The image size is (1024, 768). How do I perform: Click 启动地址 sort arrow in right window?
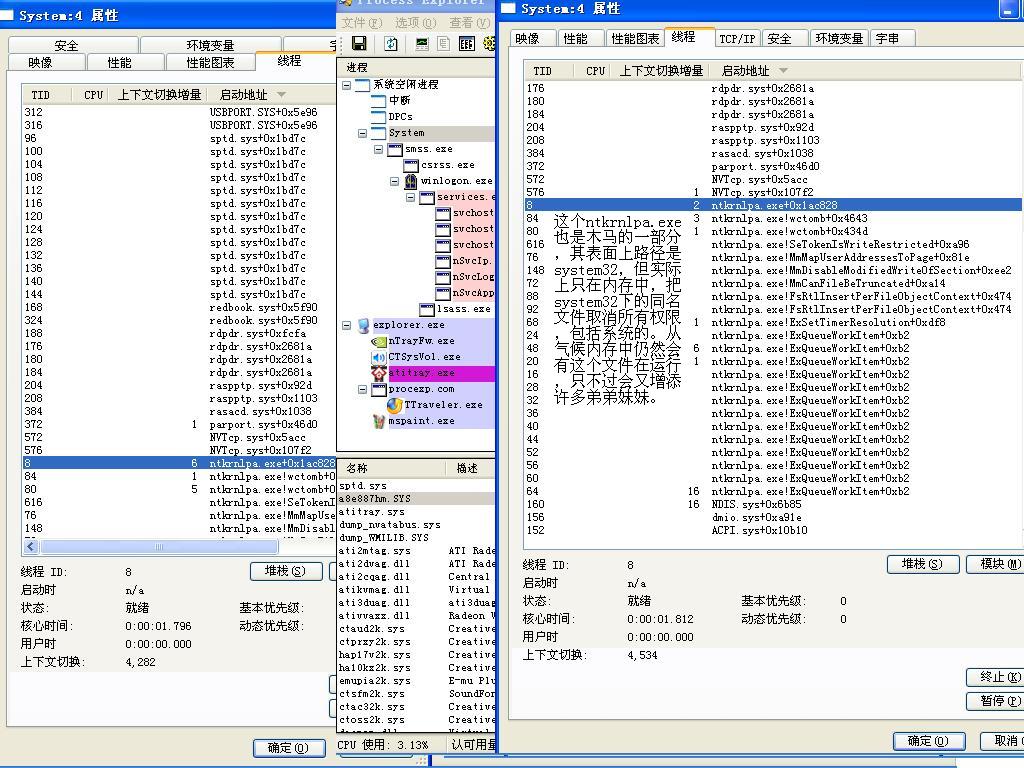[783, 71]
